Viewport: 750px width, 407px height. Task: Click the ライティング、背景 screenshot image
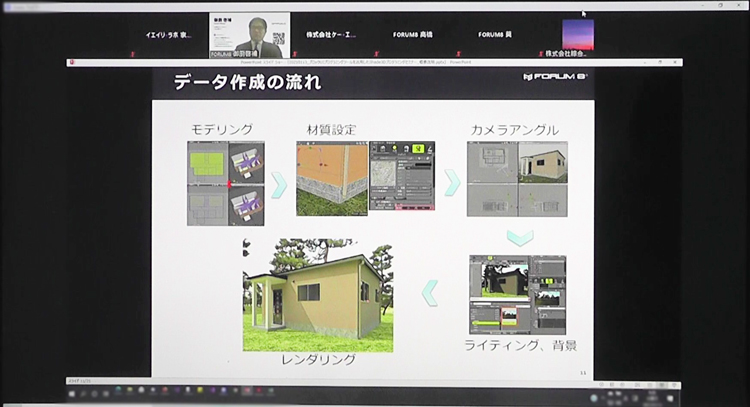coord(518,295)
